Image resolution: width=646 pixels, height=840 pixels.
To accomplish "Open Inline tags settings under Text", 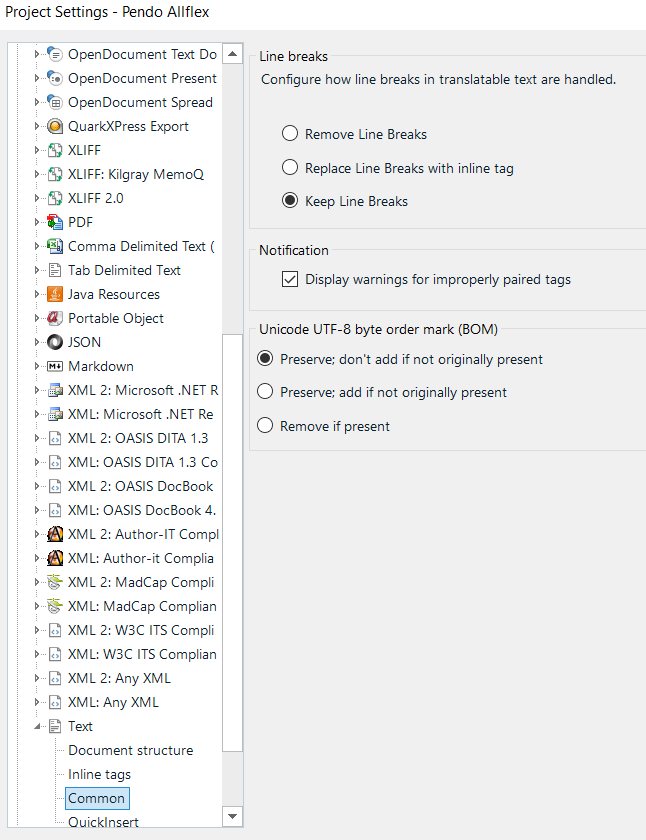I will (x=99, y=775).
